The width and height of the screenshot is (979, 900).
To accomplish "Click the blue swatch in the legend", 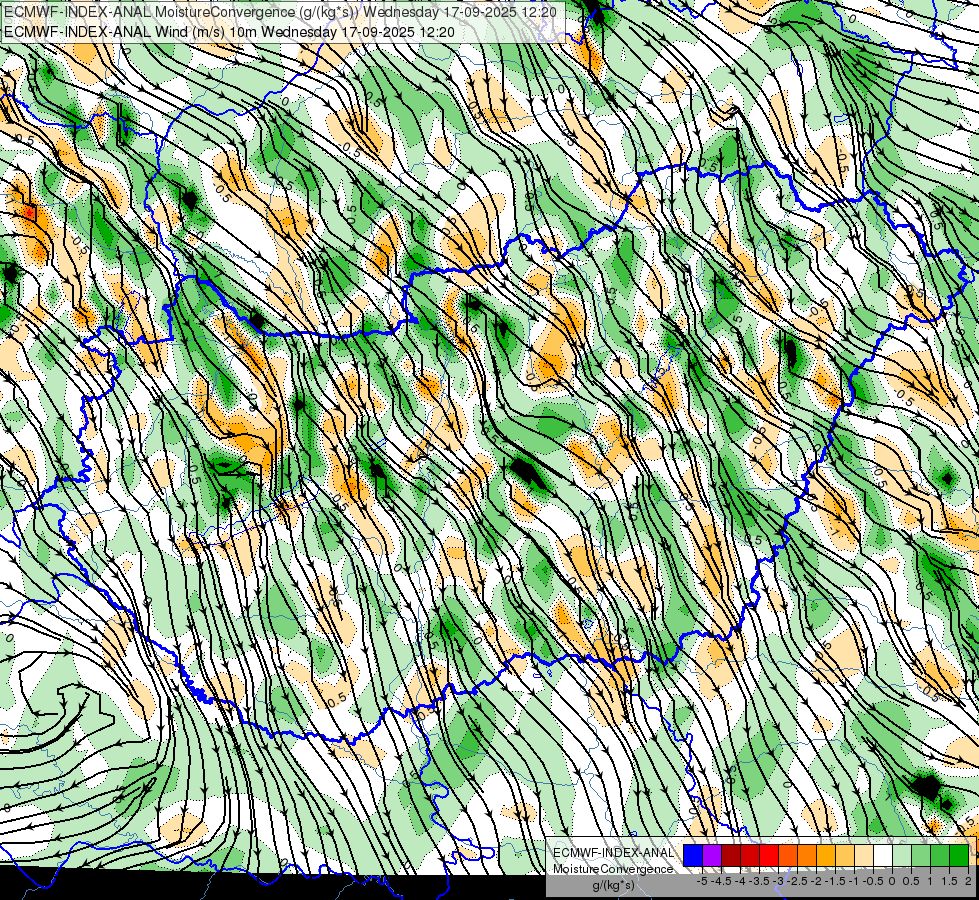I will (693, 855).
